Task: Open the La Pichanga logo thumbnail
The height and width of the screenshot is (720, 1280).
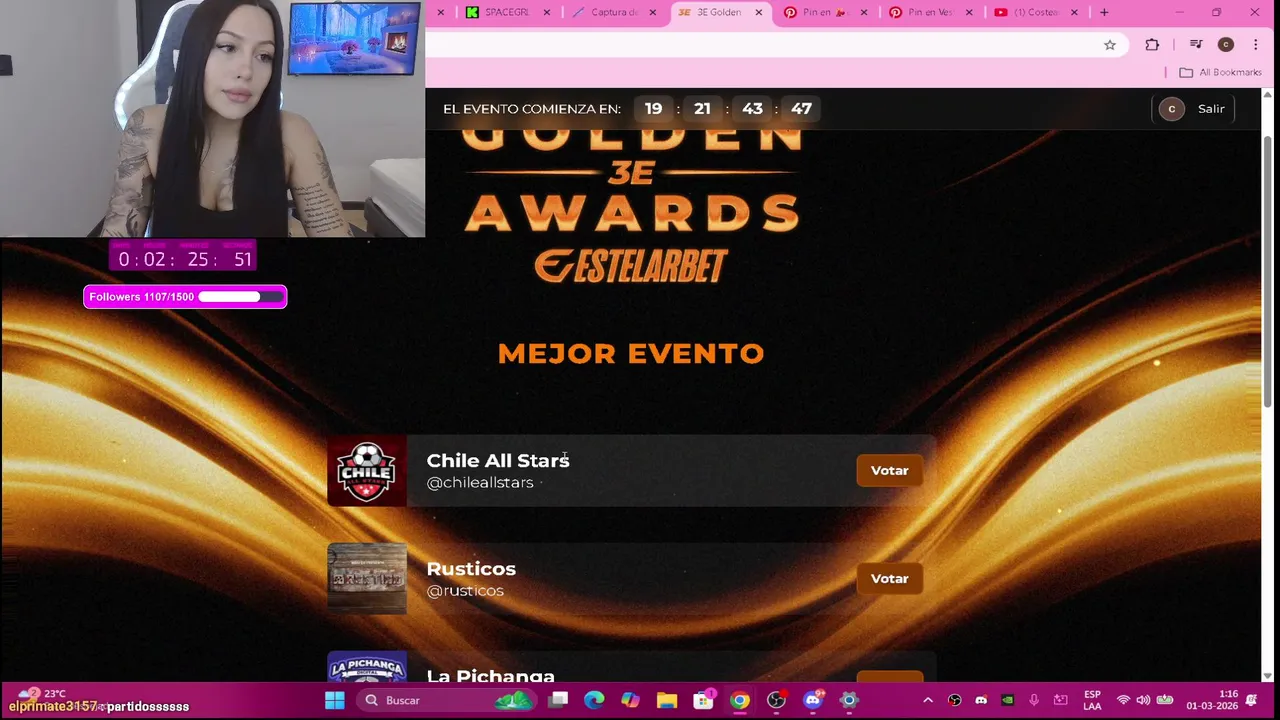Action: (x=367, y=666)
